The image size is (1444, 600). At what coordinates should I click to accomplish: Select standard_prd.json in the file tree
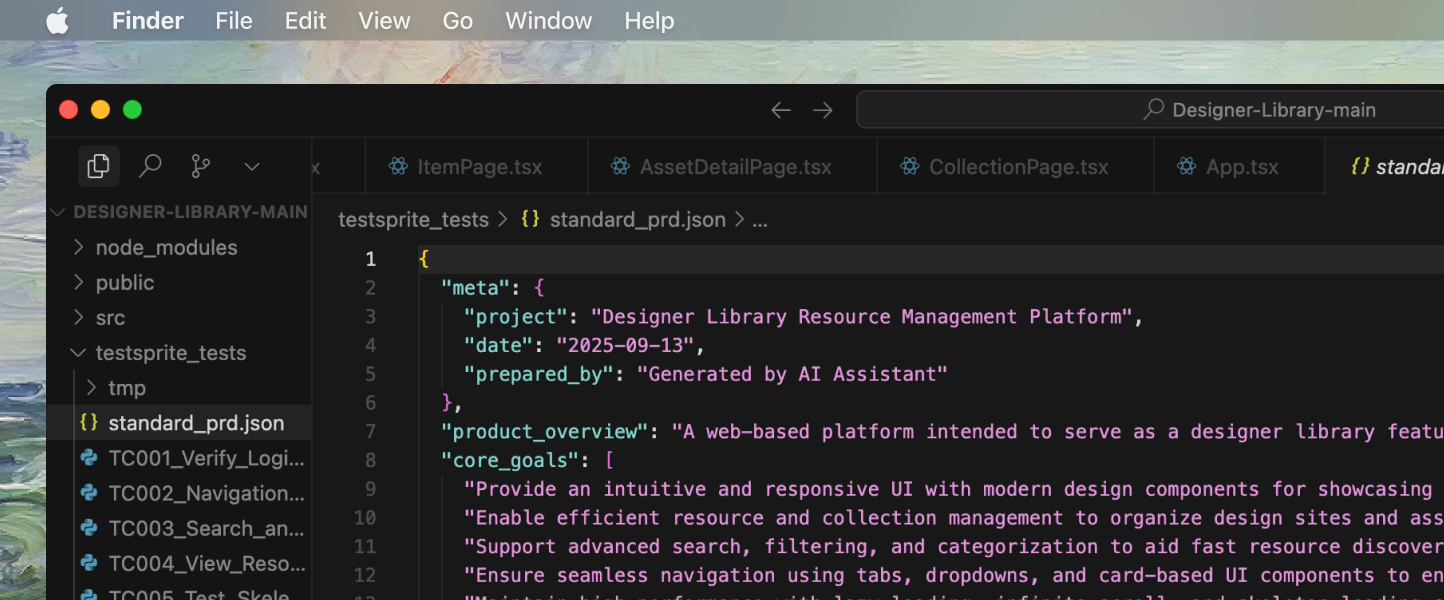point(179,423)
